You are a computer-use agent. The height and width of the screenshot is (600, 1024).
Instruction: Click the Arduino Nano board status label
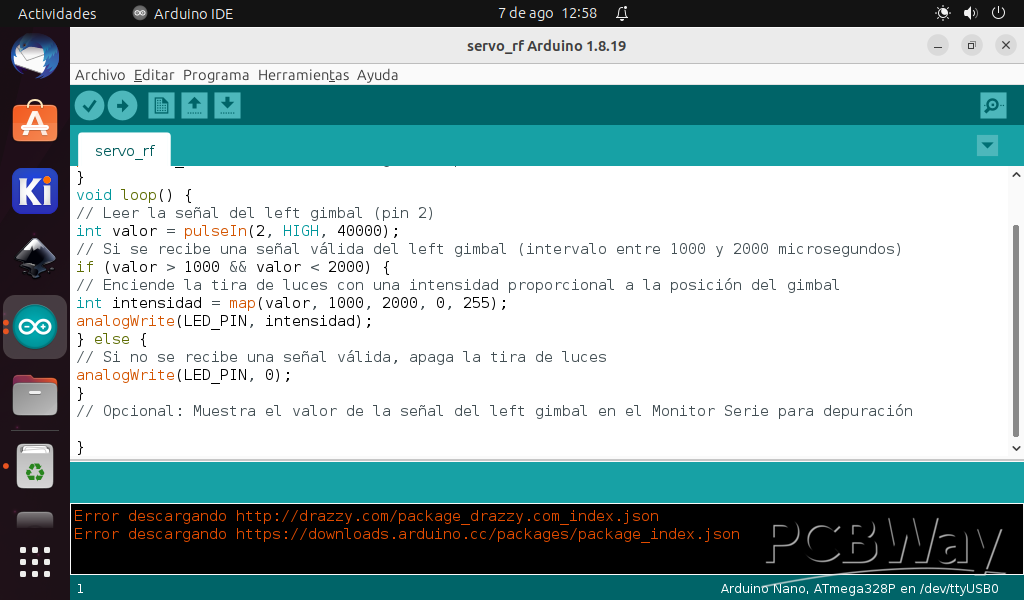tap(859, 588)
